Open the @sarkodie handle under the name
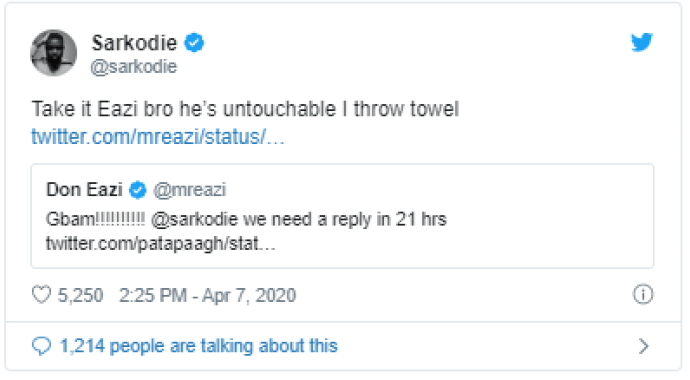 pos(134,67)
